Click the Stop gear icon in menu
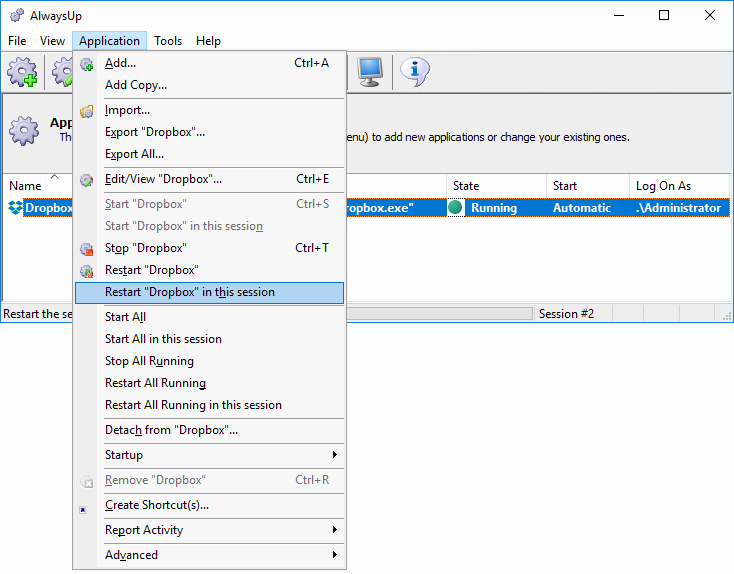The width and height of the screenshot is (734, 574). coord(87,249)
